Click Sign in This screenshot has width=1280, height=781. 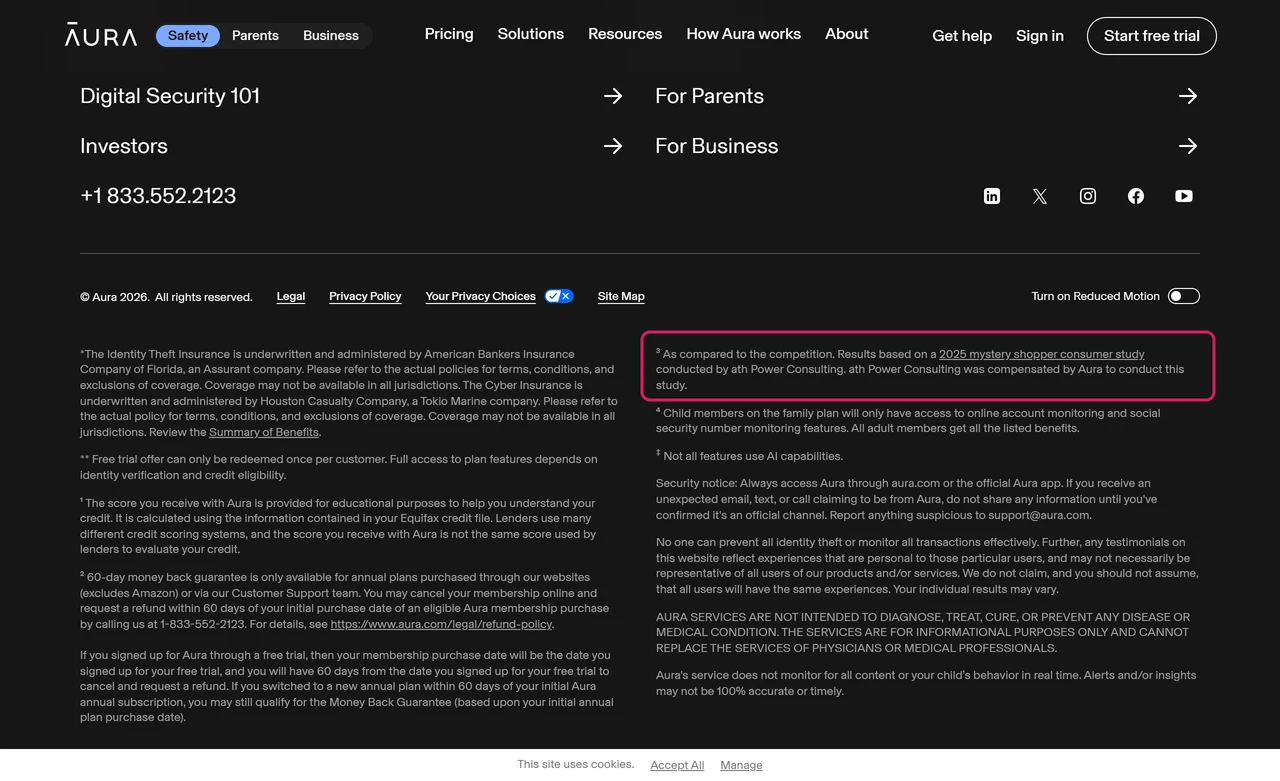click(1040, 36)
